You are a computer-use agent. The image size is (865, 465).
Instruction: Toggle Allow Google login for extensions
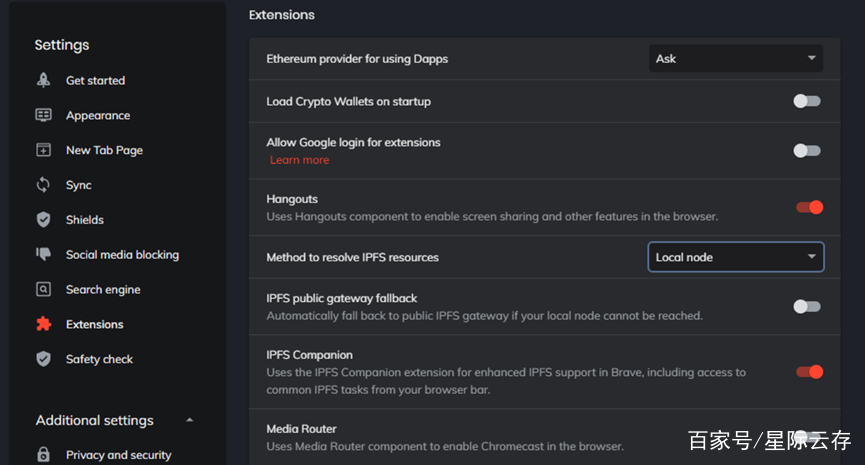(x=807, y=151)
